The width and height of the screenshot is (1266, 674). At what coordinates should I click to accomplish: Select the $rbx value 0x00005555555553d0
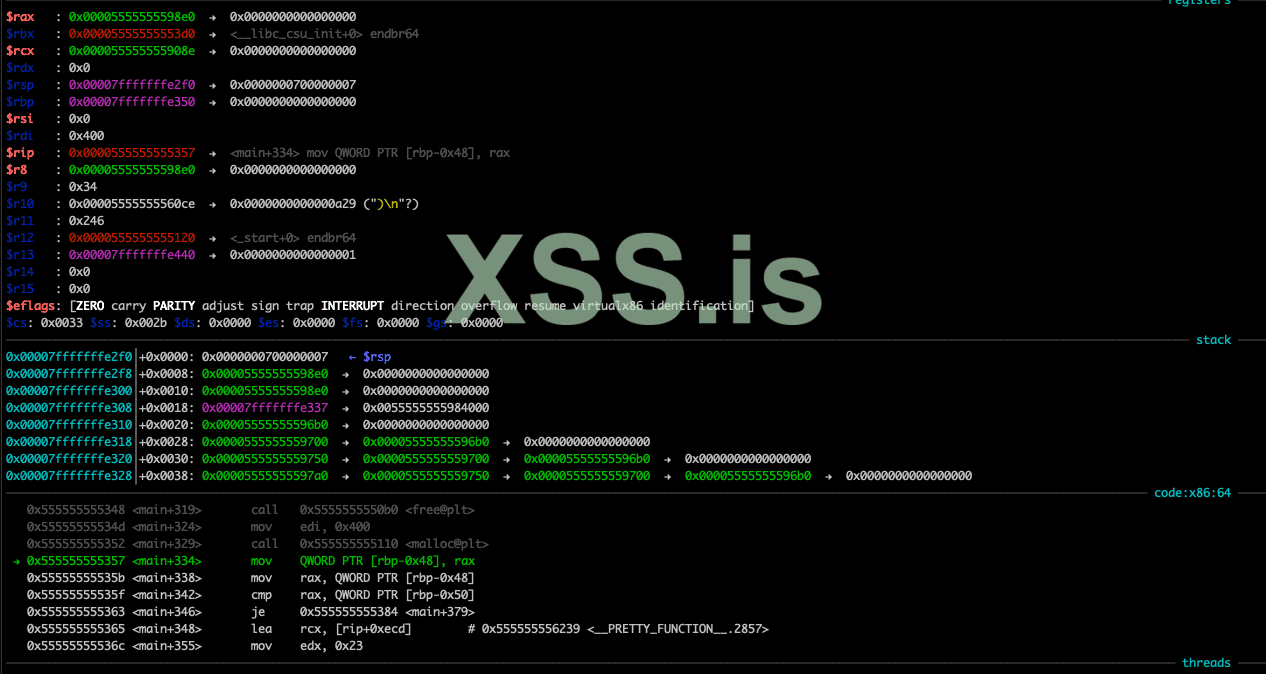click(132, 34)
